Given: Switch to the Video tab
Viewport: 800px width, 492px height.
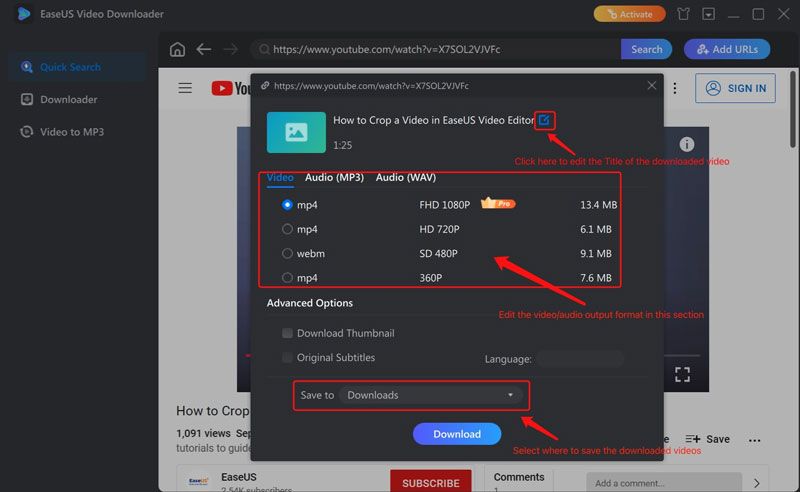Looking at the screenshot, I should tap(280, 178).
